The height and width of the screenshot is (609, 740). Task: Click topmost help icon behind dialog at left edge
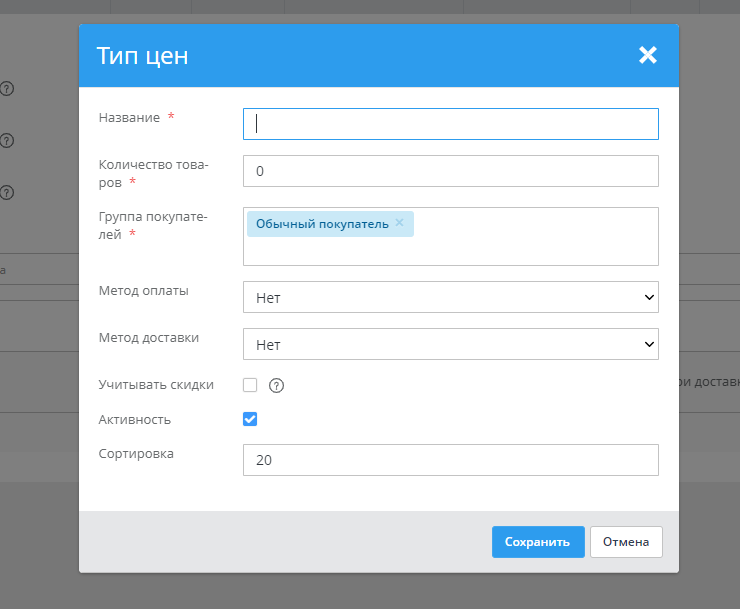6,88
